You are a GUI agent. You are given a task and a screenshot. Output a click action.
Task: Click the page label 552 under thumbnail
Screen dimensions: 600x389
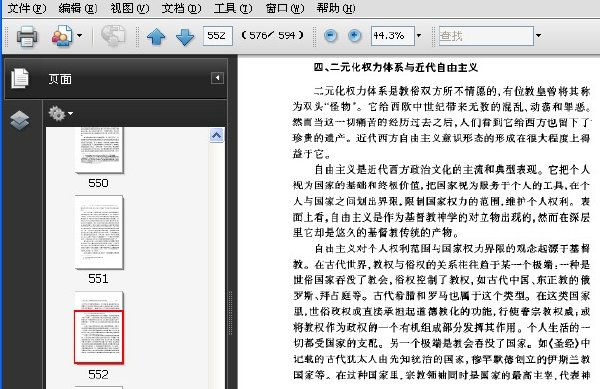[98, 374]
